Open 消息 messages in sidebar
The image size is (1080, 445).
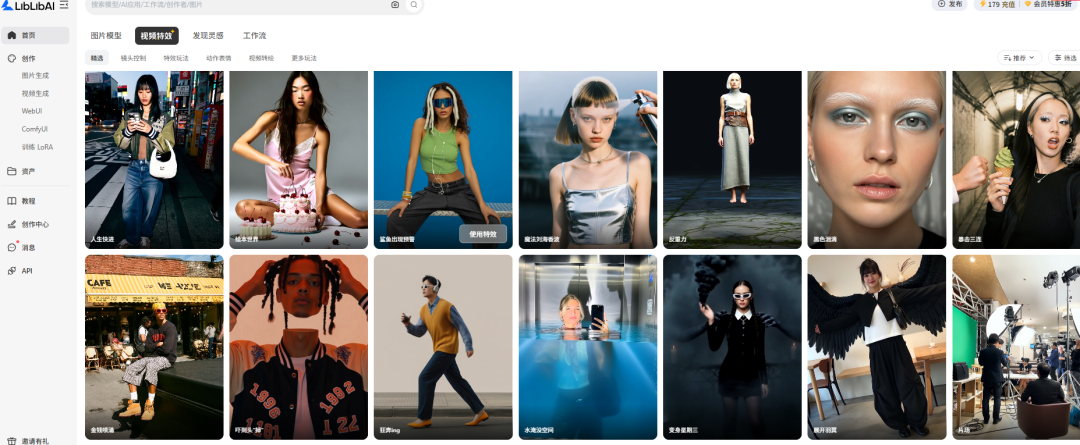coord(28,247)
